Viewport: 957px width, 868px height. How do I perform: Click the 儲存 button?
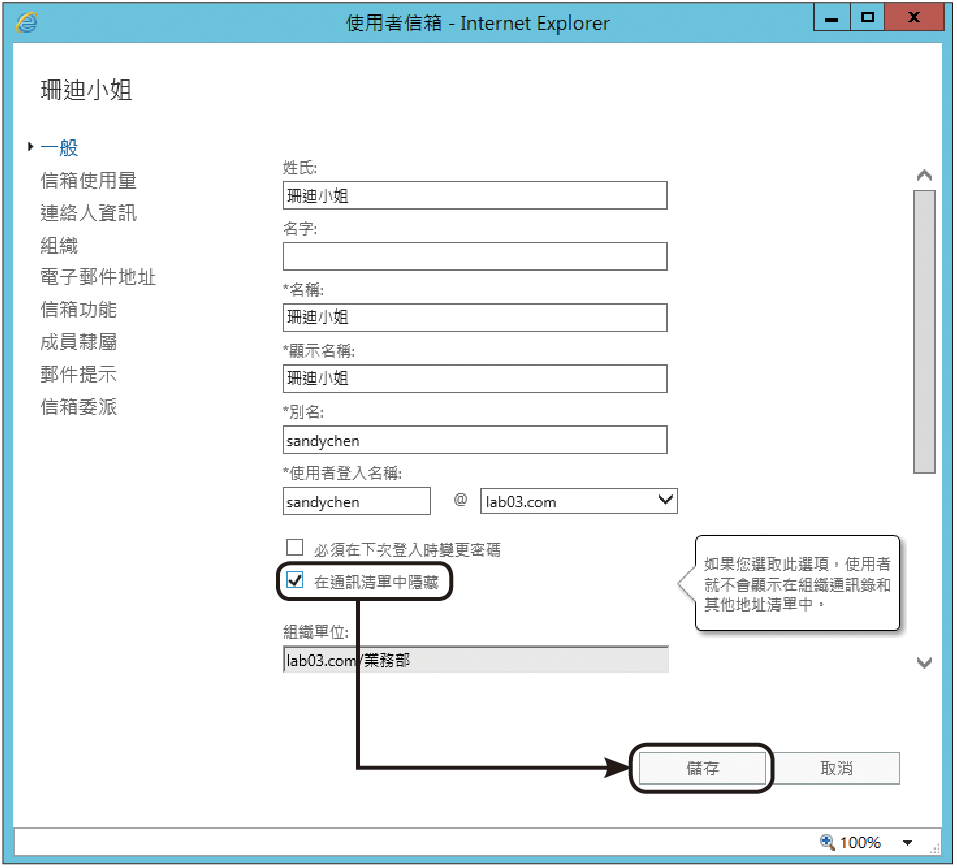click(702, 768)
